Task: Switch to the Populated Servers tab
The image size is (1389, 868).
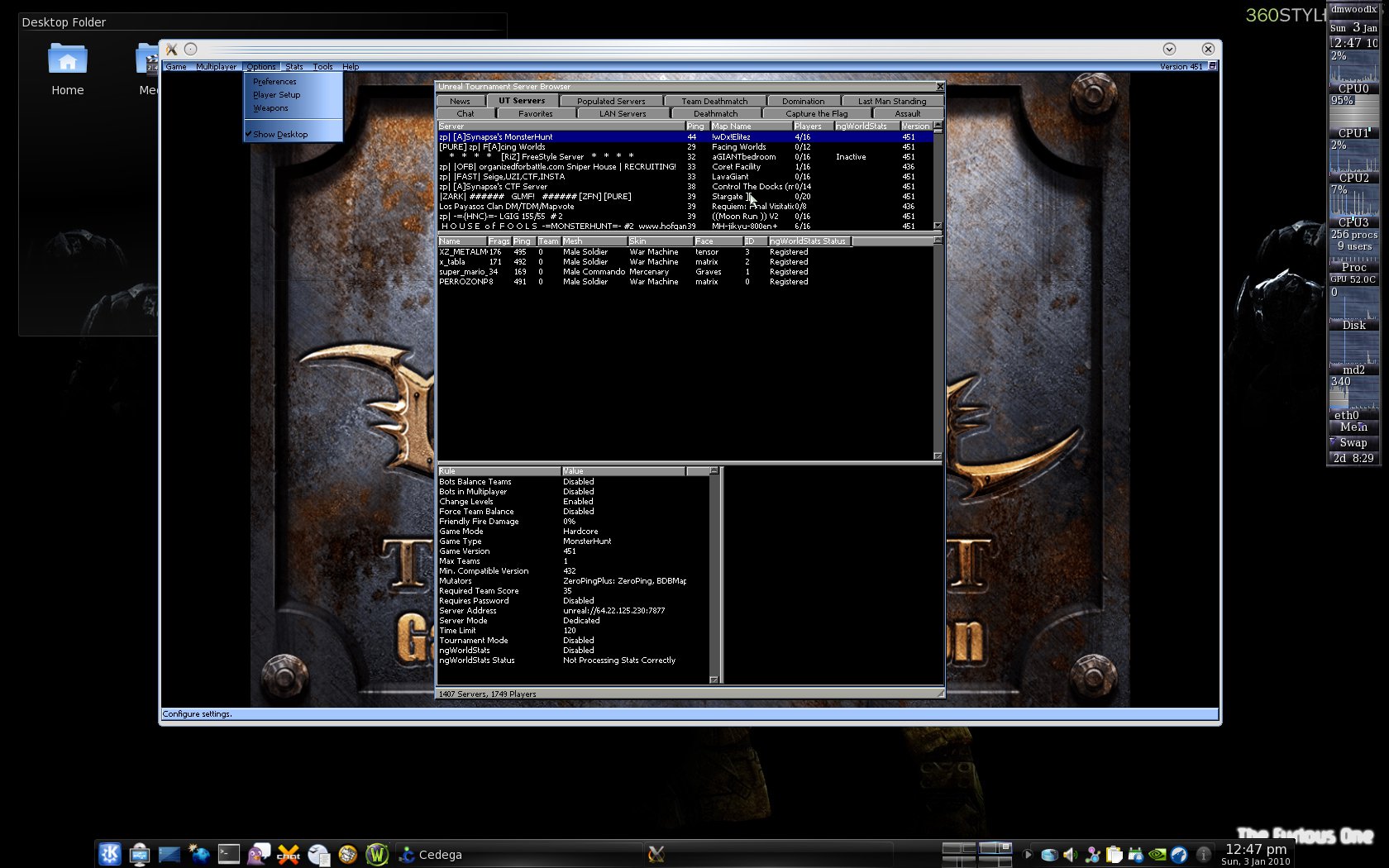Action: (x=611, y=101)
